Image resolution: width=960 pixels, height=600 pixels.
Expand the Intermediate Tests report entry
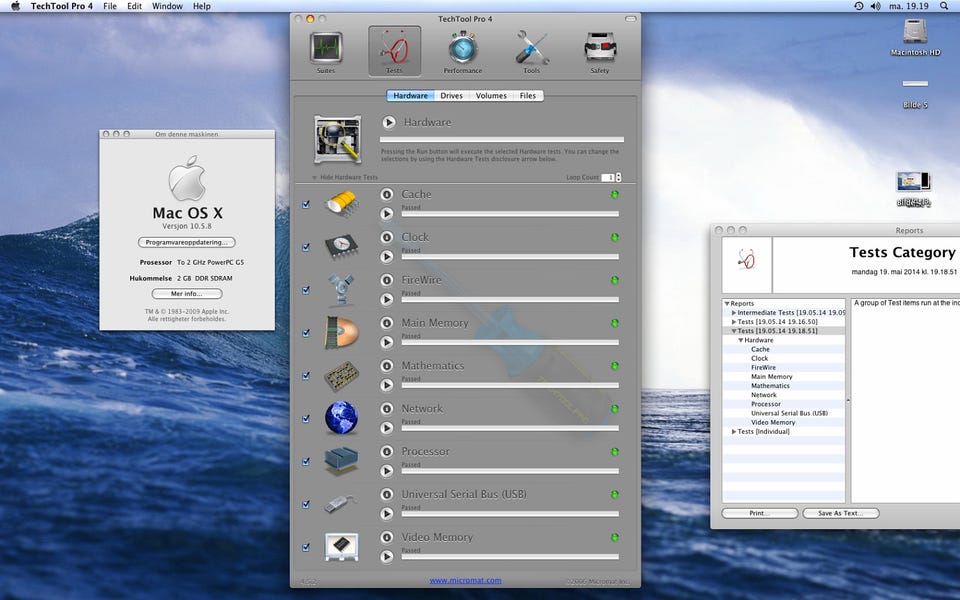click(735, 313)
